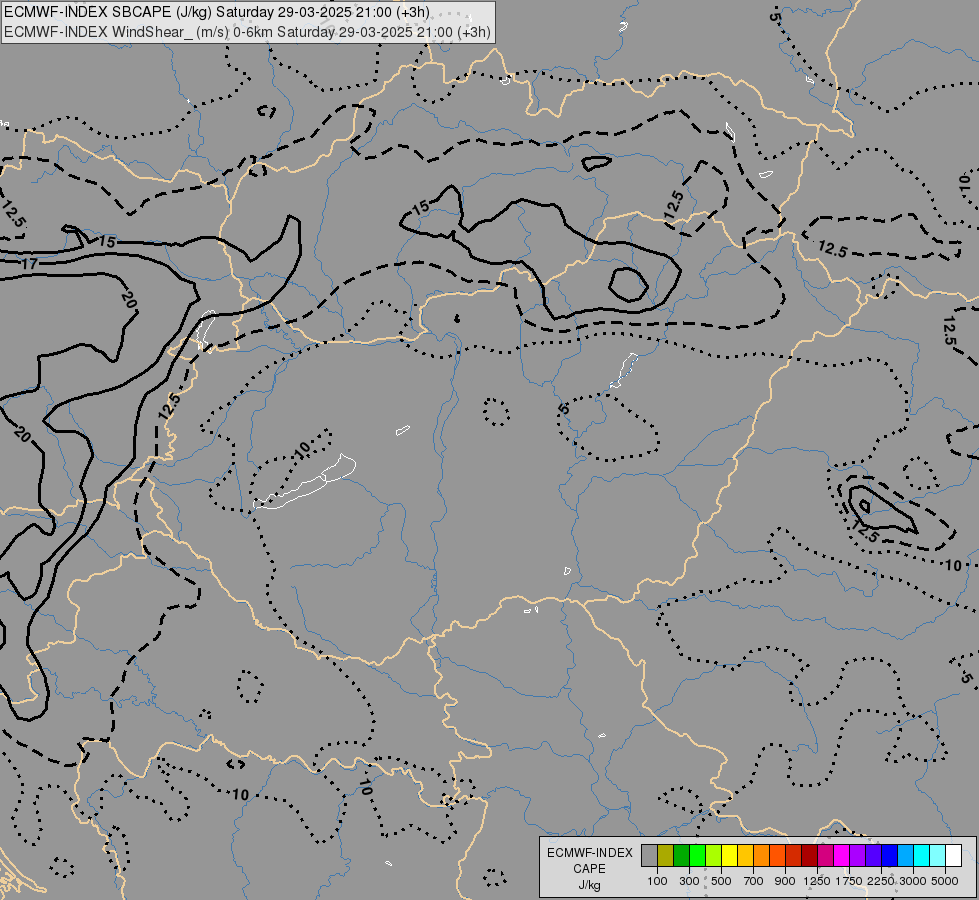The image size is (979, 900).
Task: Click the legend value 100
Action: (657, 881)
